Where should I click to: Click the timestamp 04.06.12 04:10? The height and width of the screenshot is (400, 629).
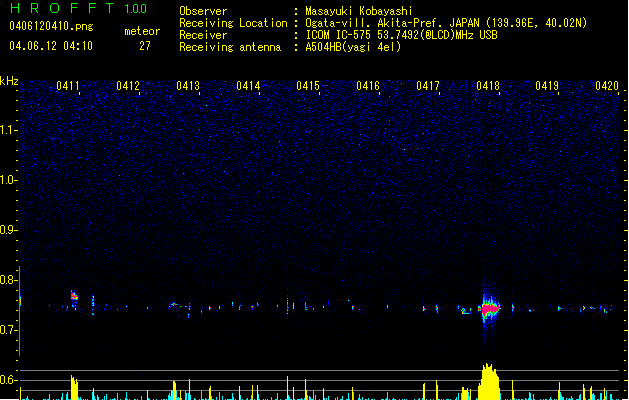click(x=51, y=46)
